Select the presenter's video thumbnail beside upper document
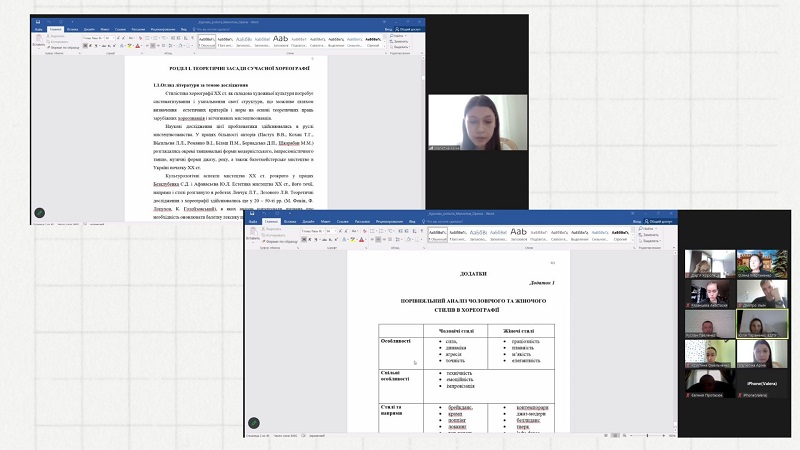800x450 pixels. click(464, 122)
